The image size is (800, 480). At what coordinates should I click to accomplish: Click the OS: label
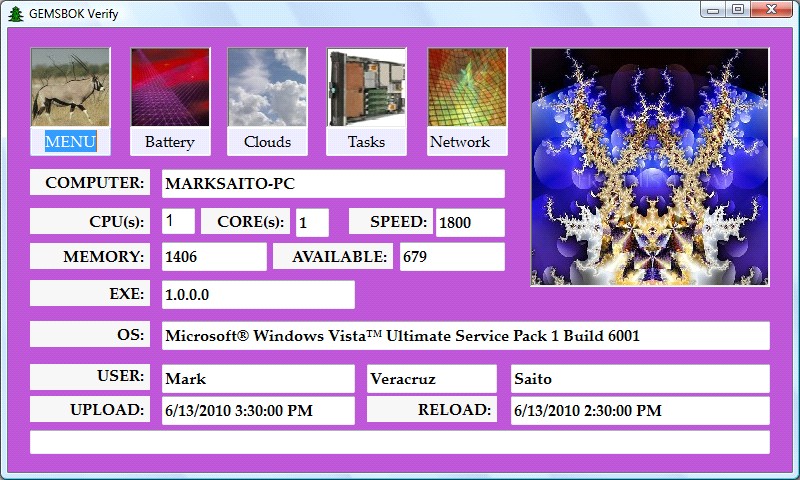tap(90, 334)
